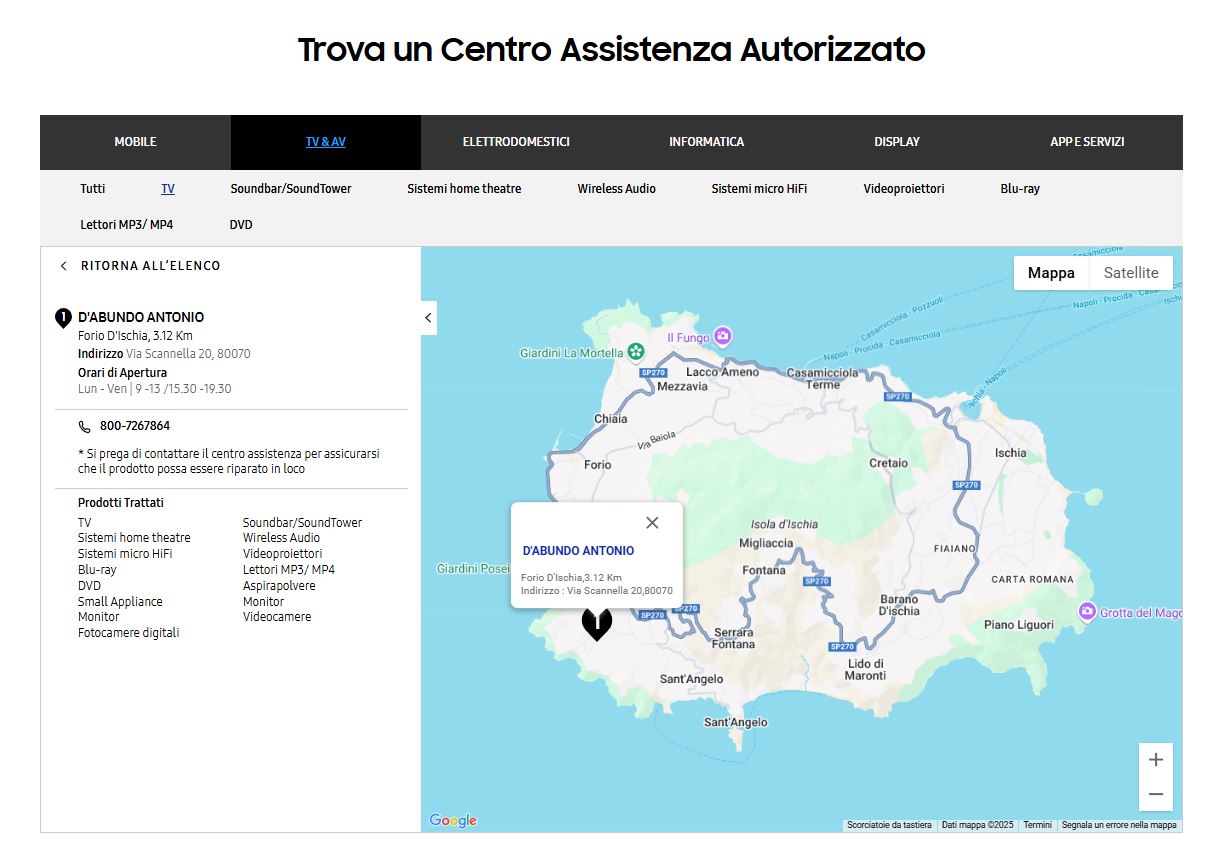Click the CARTA ROMANA label on the map

[1033, 580]
